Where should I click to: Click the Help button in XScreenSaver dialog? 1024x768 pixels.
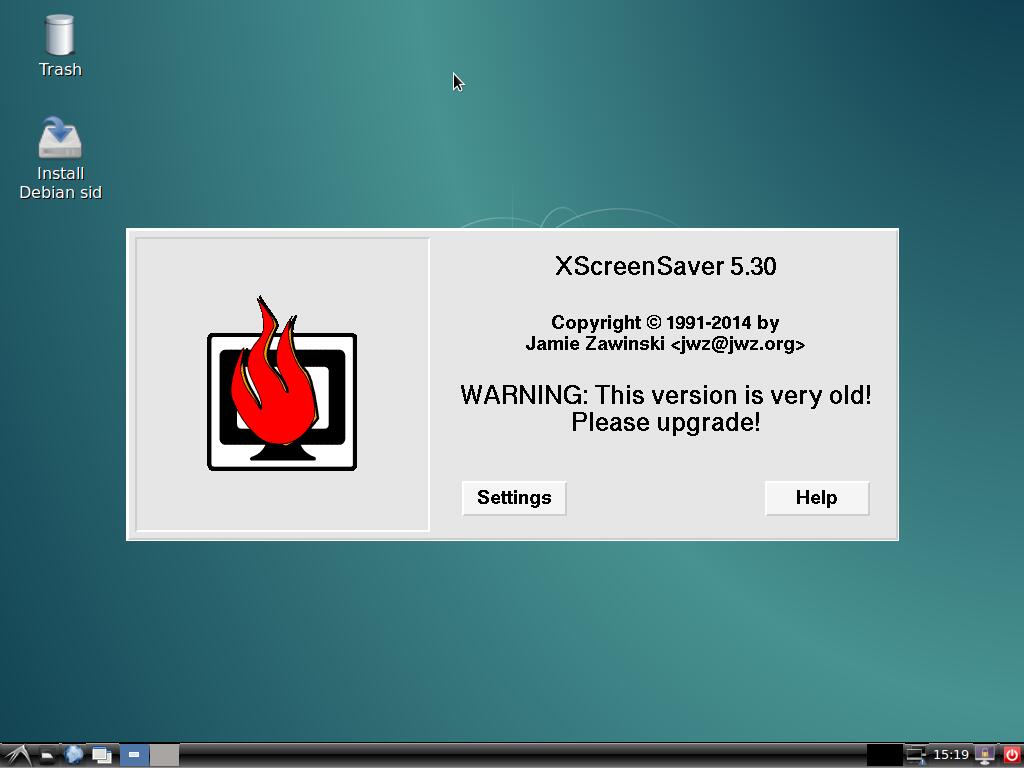click(x=816, y=498)
